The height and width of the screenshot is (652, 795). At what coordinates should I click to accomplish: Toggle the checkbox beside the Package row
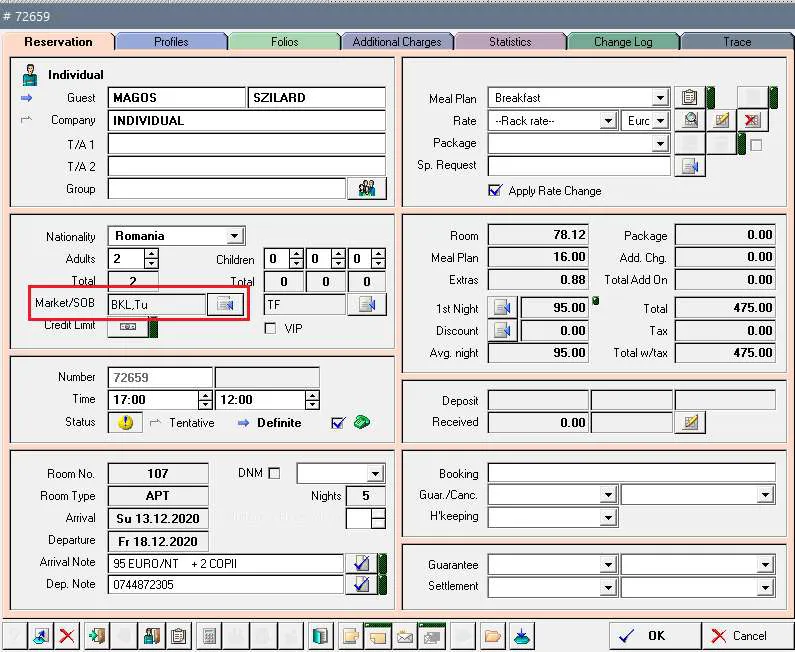click(x=756, y=145)
